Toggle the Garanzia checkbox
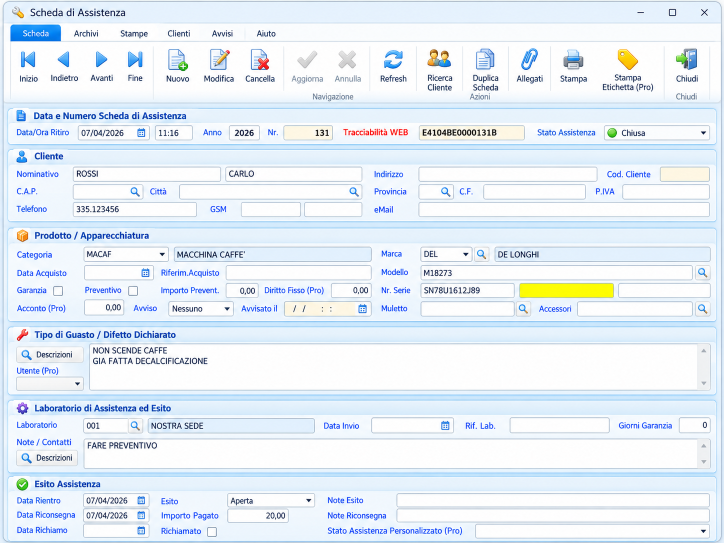724x543 pixels. point(58,291)
